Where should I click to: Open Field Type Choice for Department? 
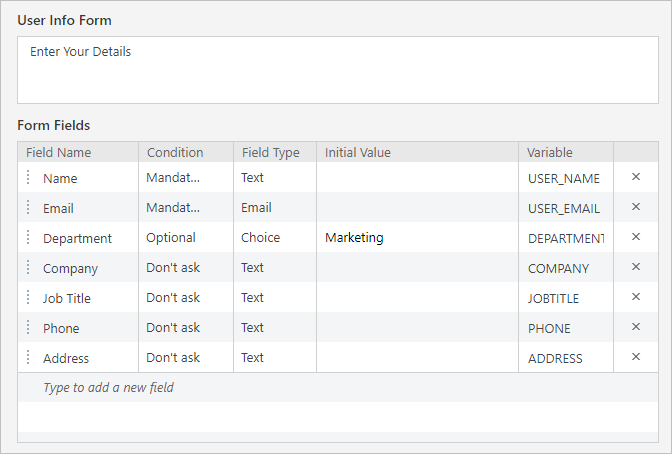(x=275, y=237)
